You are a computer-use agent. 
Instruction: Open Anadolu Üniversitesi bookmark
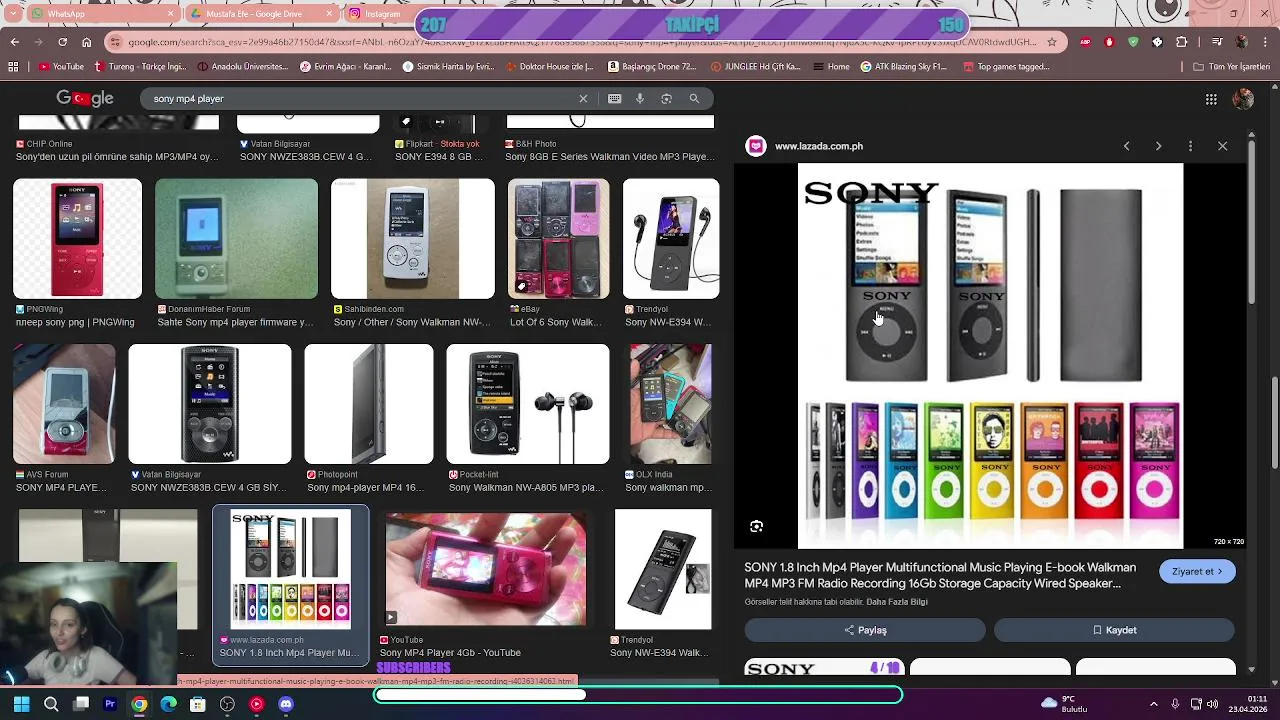coord(243,67)
